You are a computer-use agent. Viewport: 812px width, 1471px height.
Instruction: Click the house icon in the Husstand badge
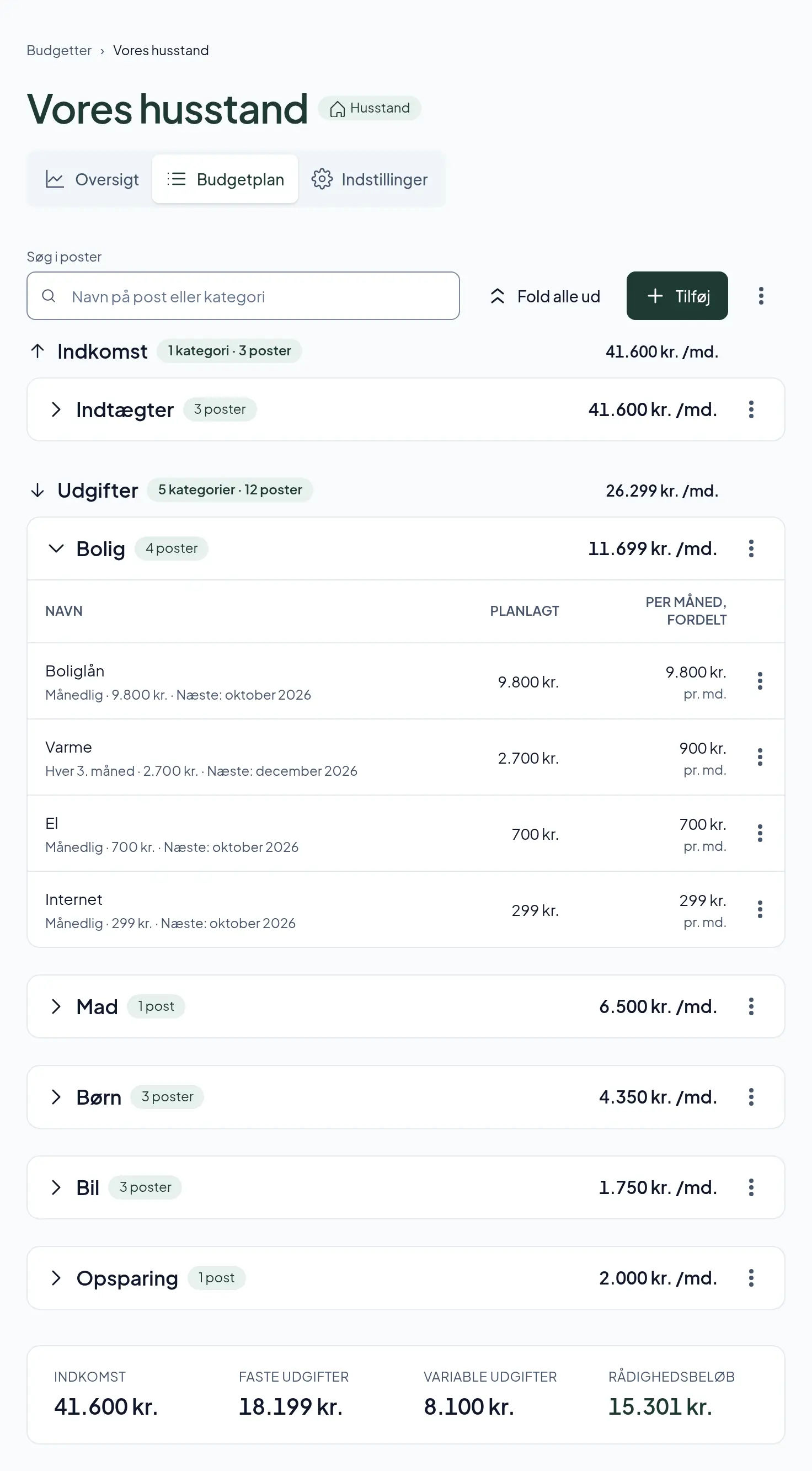click(x=338, y=109)
